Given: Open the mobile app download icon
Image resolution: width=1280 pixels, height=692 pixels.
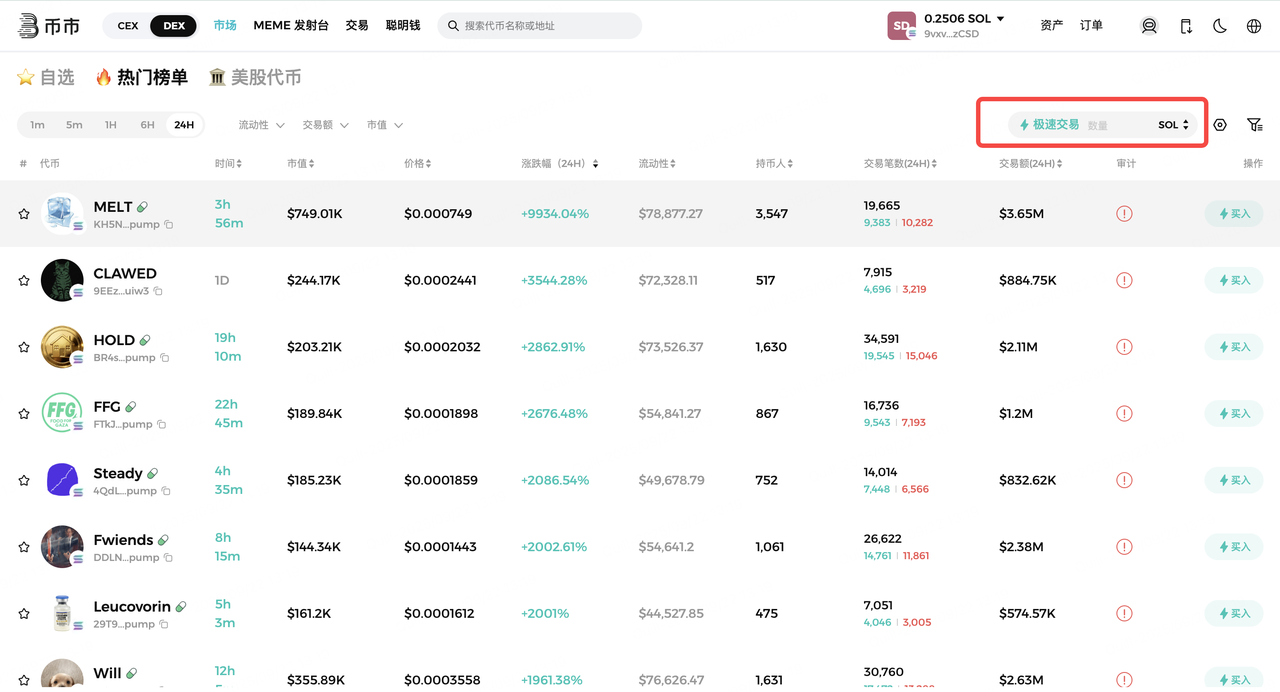Looking at the screenshot, I should pyautogui.click(x=1186, y=26).
